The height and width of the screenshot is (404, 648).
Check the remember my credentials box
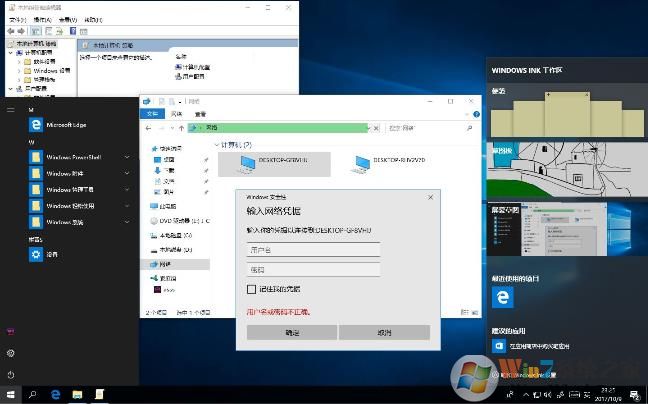252,289
